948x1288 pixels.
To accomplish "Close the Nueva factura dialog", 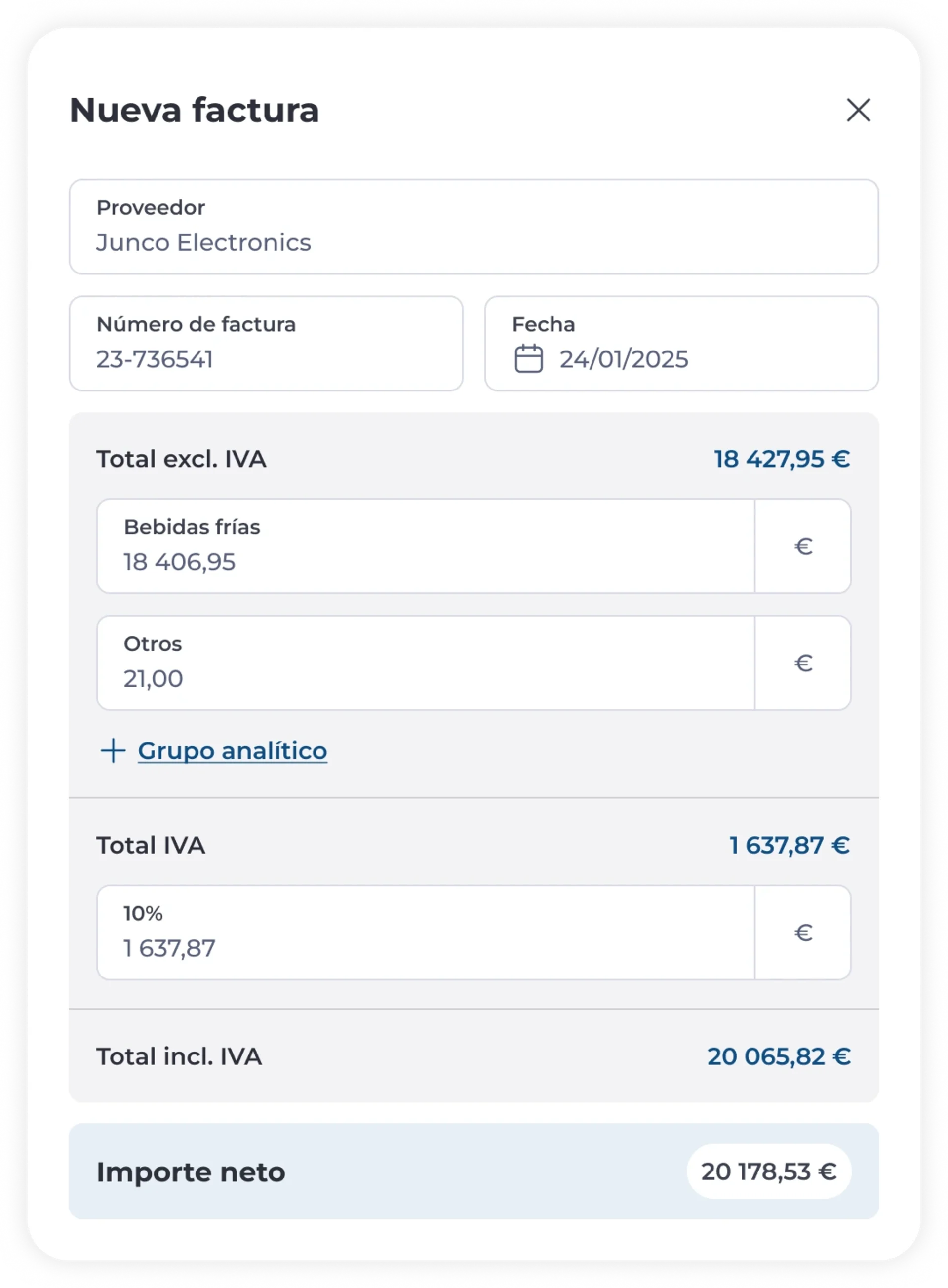I will point(859,110).
